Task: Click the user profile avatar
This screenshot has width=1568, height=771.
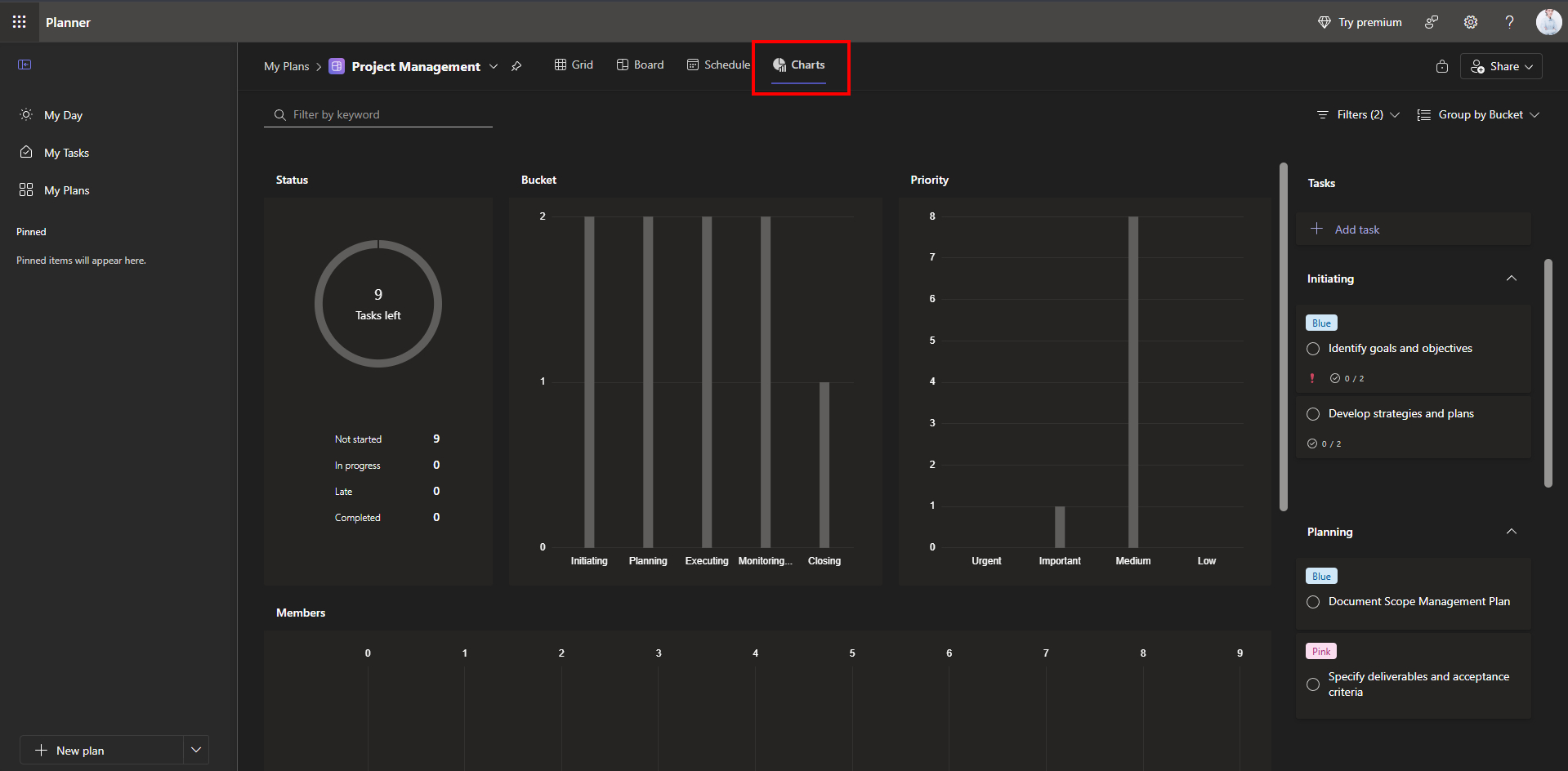Action: tap(1548, 22)
